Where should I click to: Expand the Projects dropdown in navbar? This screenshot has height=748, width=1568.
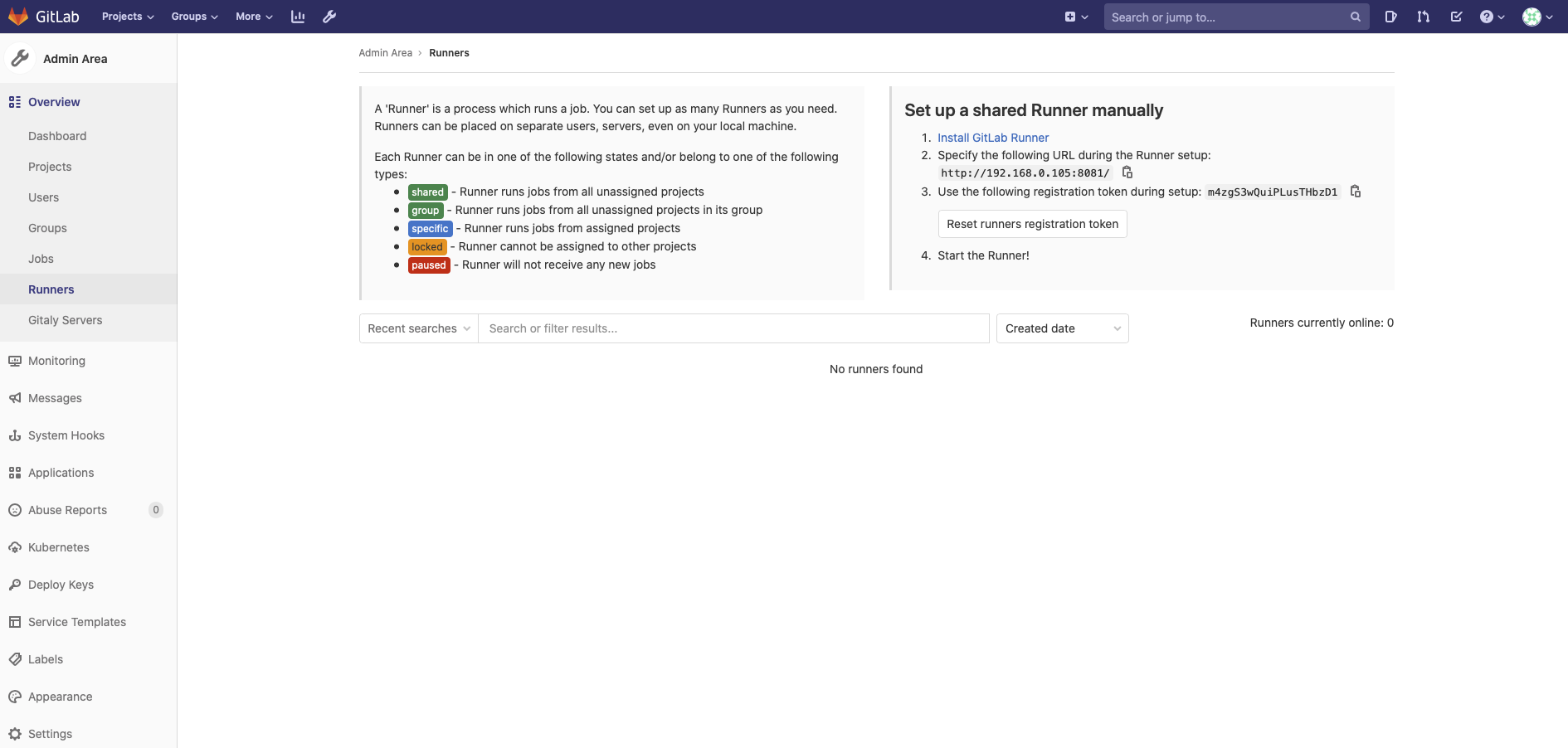coord(128,17)
